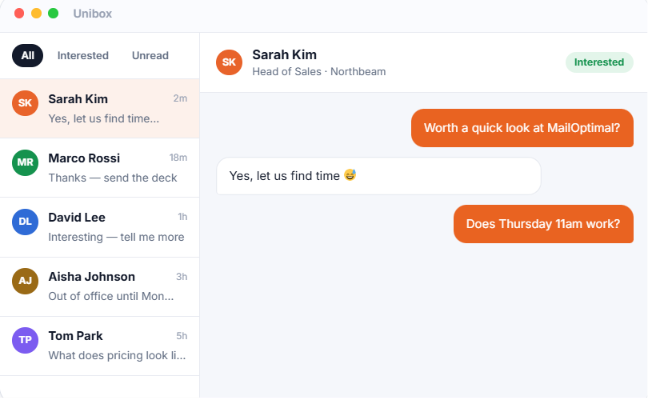The width and height of the screenshot is (648, 398).
Task: Maximize the window with green button
Action: 53,13
